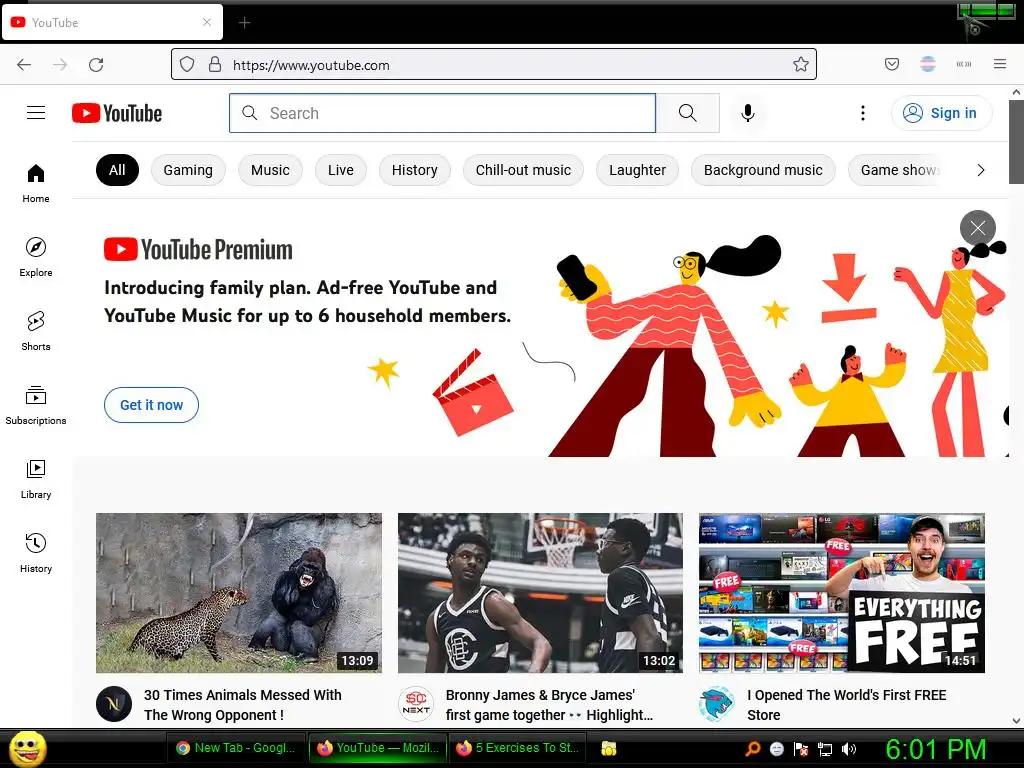Click the Sign in button
The image size is (1024, 768).
[x=941, y=113]
